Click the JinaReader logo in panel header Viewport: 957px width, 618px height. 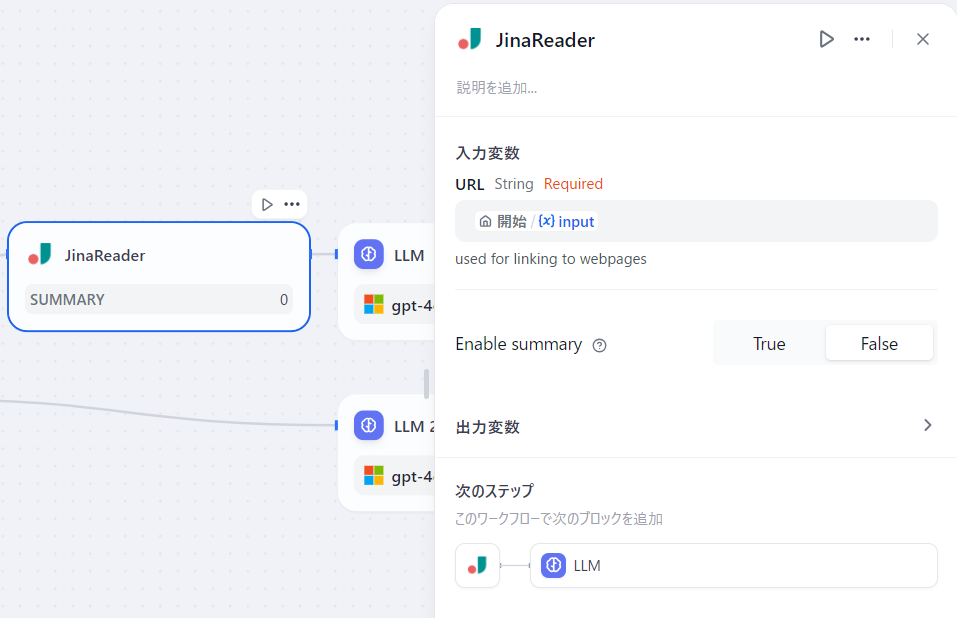(469, 40)
